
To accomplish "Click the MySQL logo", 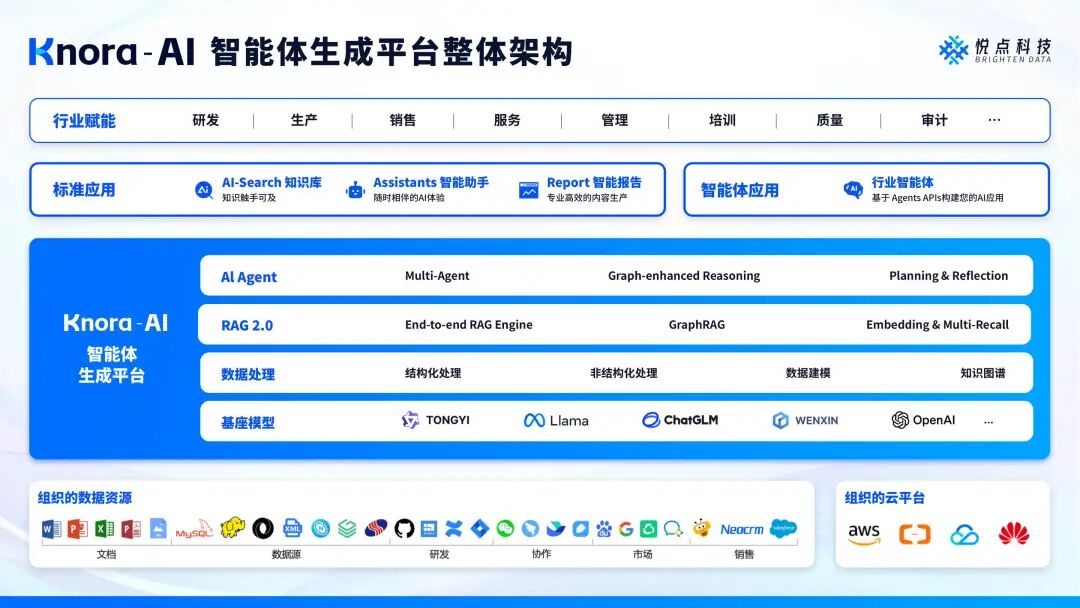I will point(194,530).
